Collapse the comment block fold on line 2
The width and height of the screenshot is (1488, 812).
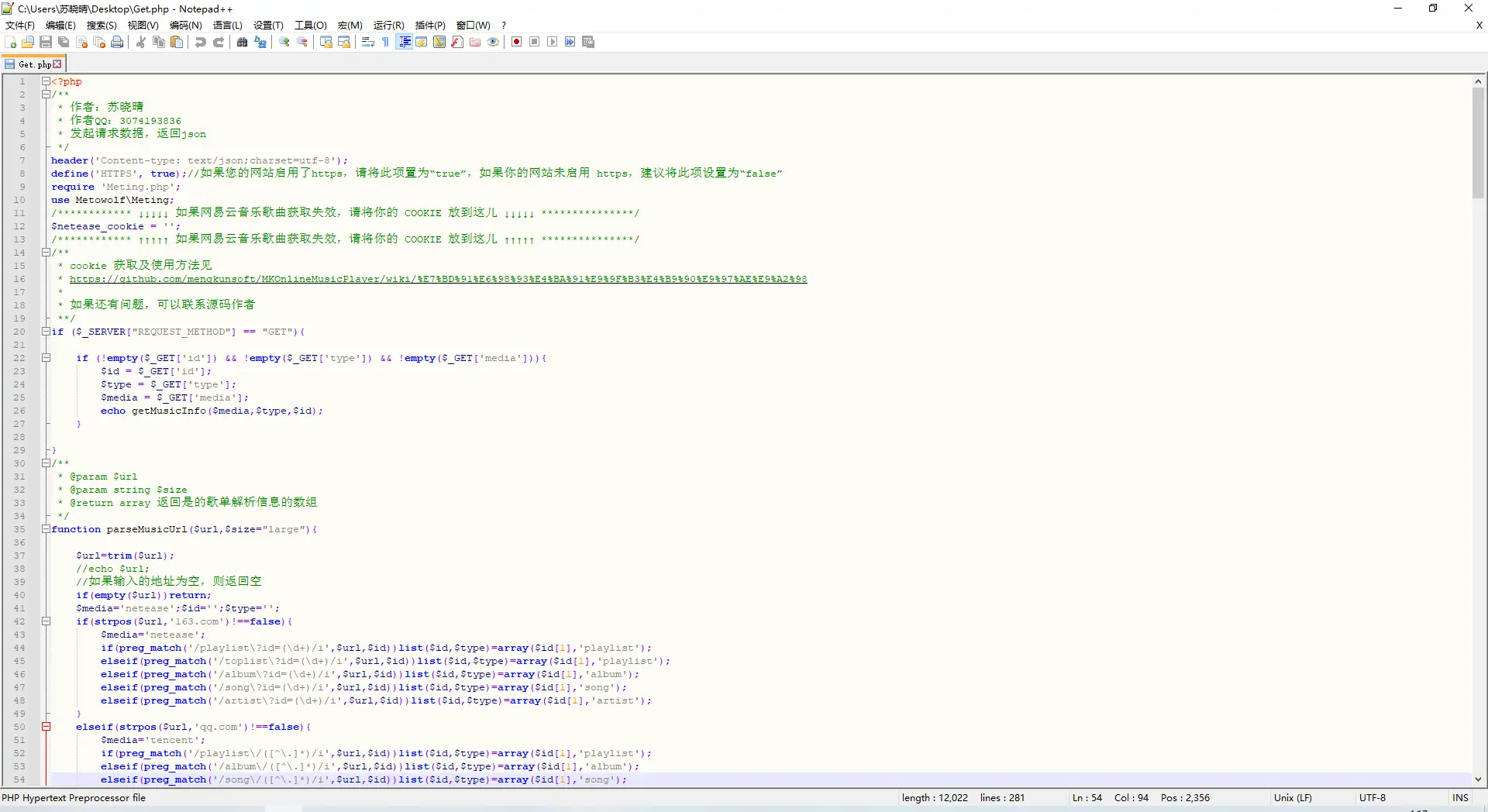coord(46,95)
